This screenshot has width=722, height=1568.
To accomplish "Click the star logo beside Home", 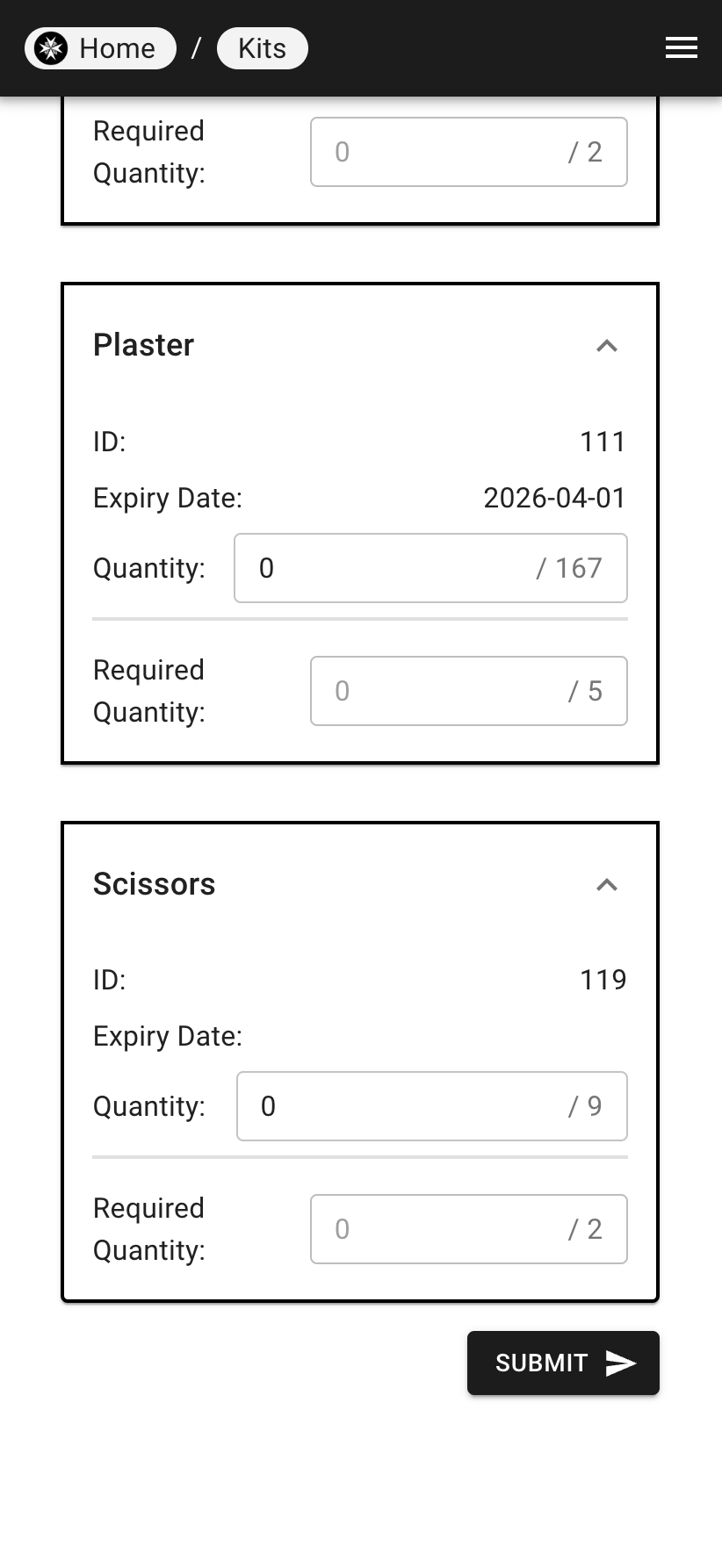I will pyautogui.click(x=51, y=48).
